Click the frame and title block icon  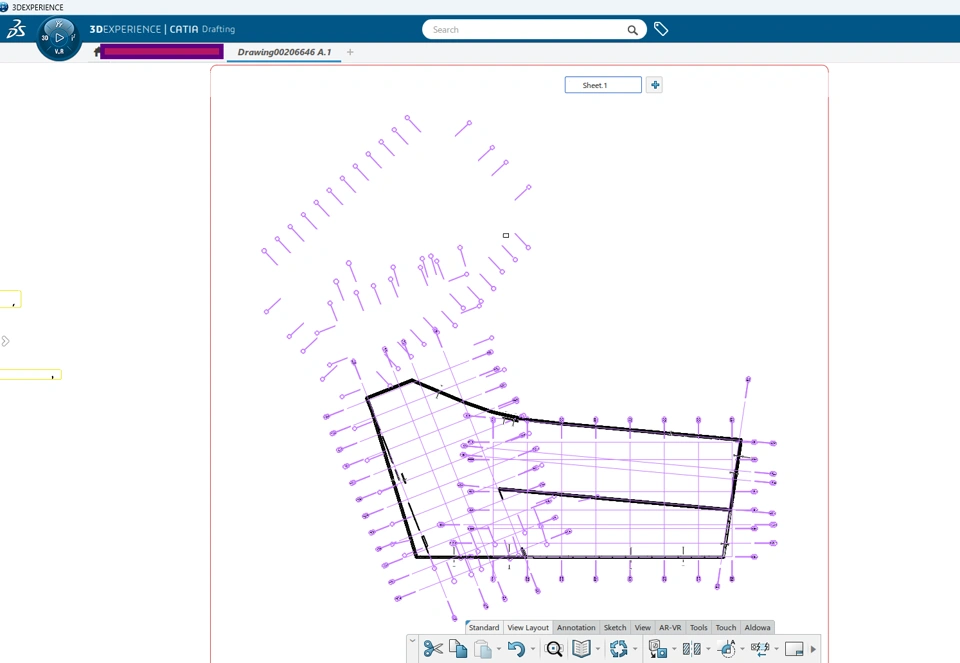(794, 648)
